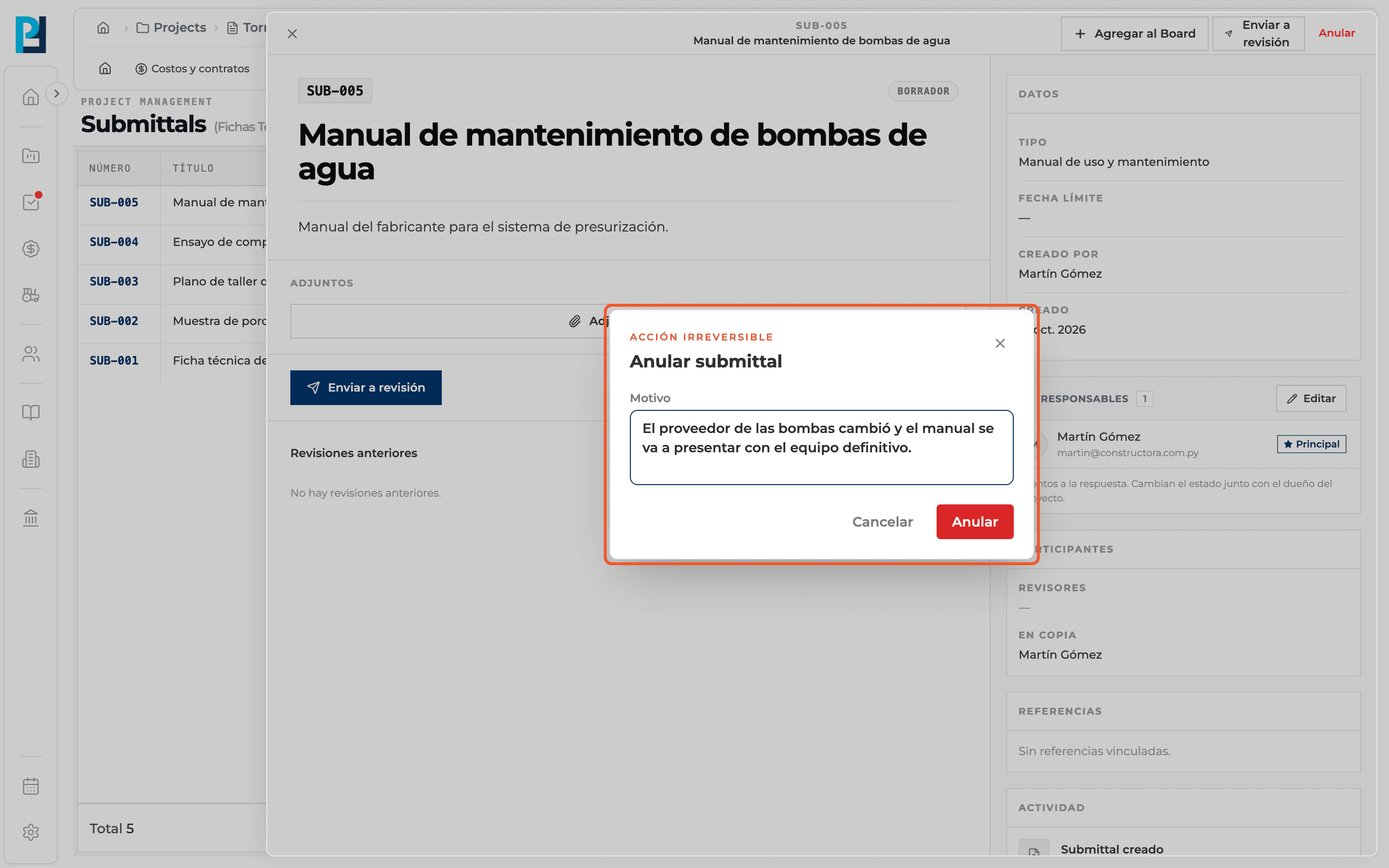Open SUB-003 row in submittals table
The height and width of the screenshot is (868, 1389).
tap(172, 281)
